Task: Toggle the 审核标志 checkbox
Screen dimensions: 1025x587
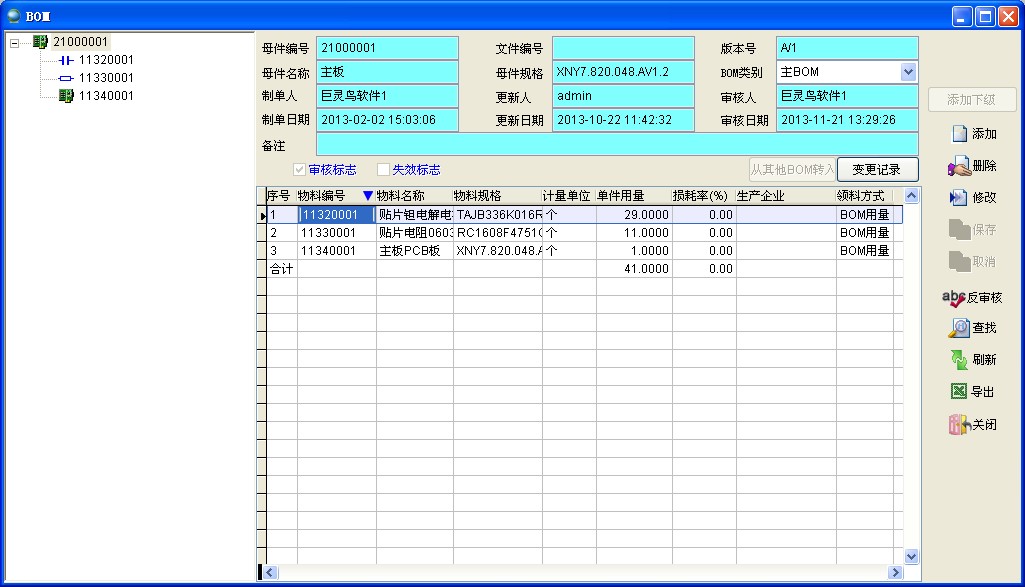Action: [x=299, y=170]
